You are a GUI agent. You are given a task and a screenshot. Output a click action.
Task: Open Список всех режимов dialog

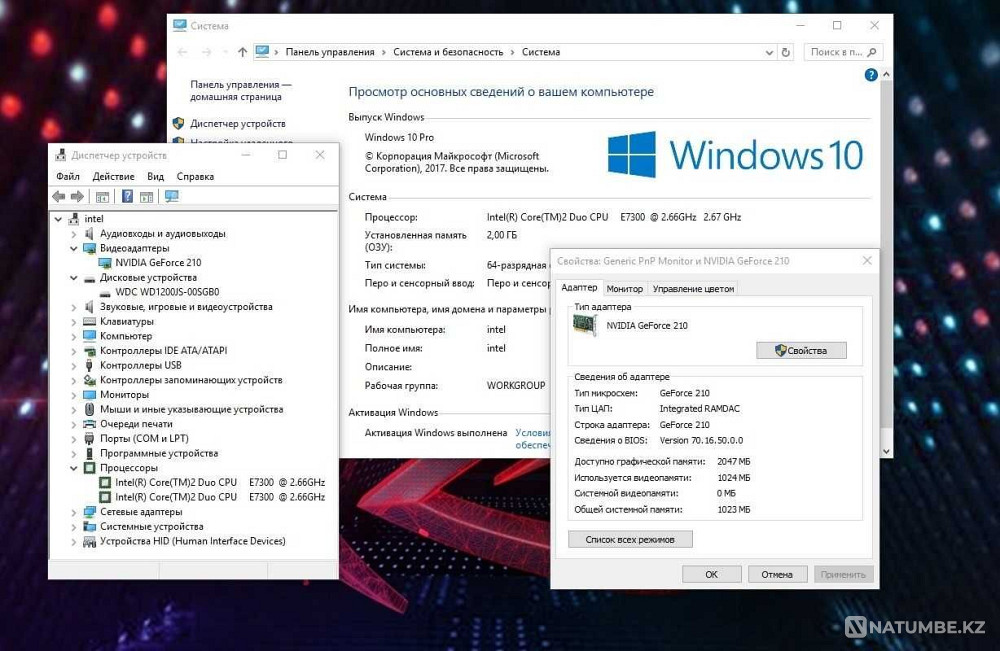(630, 538)
